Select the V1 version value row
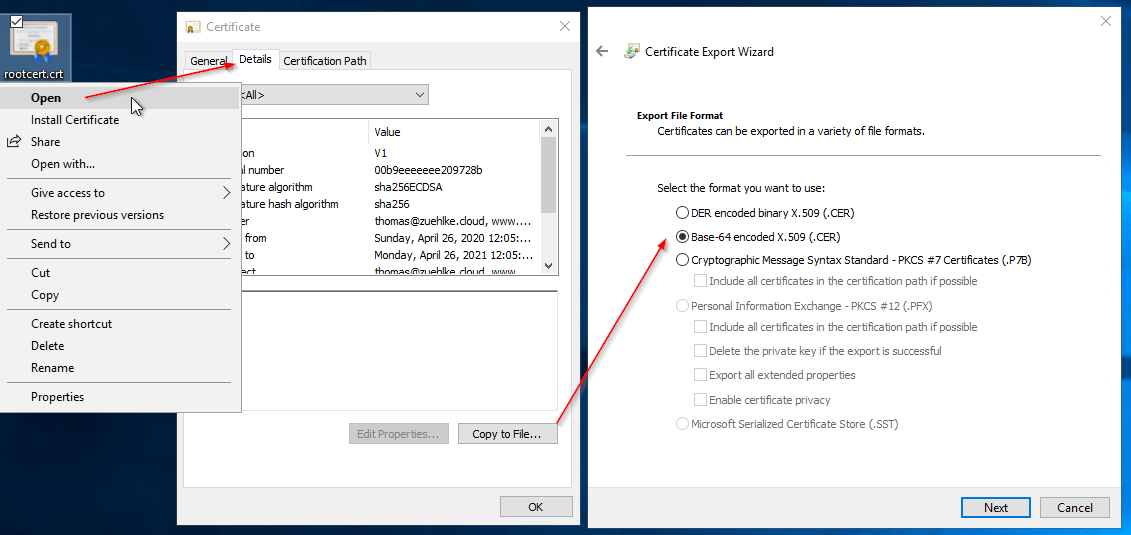The width and height of the screenshot is (1131, 535). (390, 153)
